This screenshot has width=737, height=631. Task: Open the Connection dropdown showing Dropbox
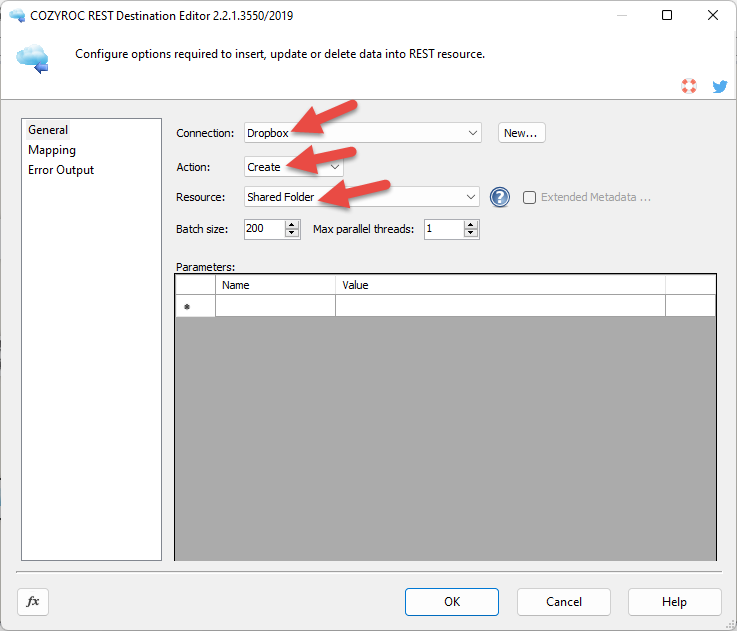tap(362, 133)
